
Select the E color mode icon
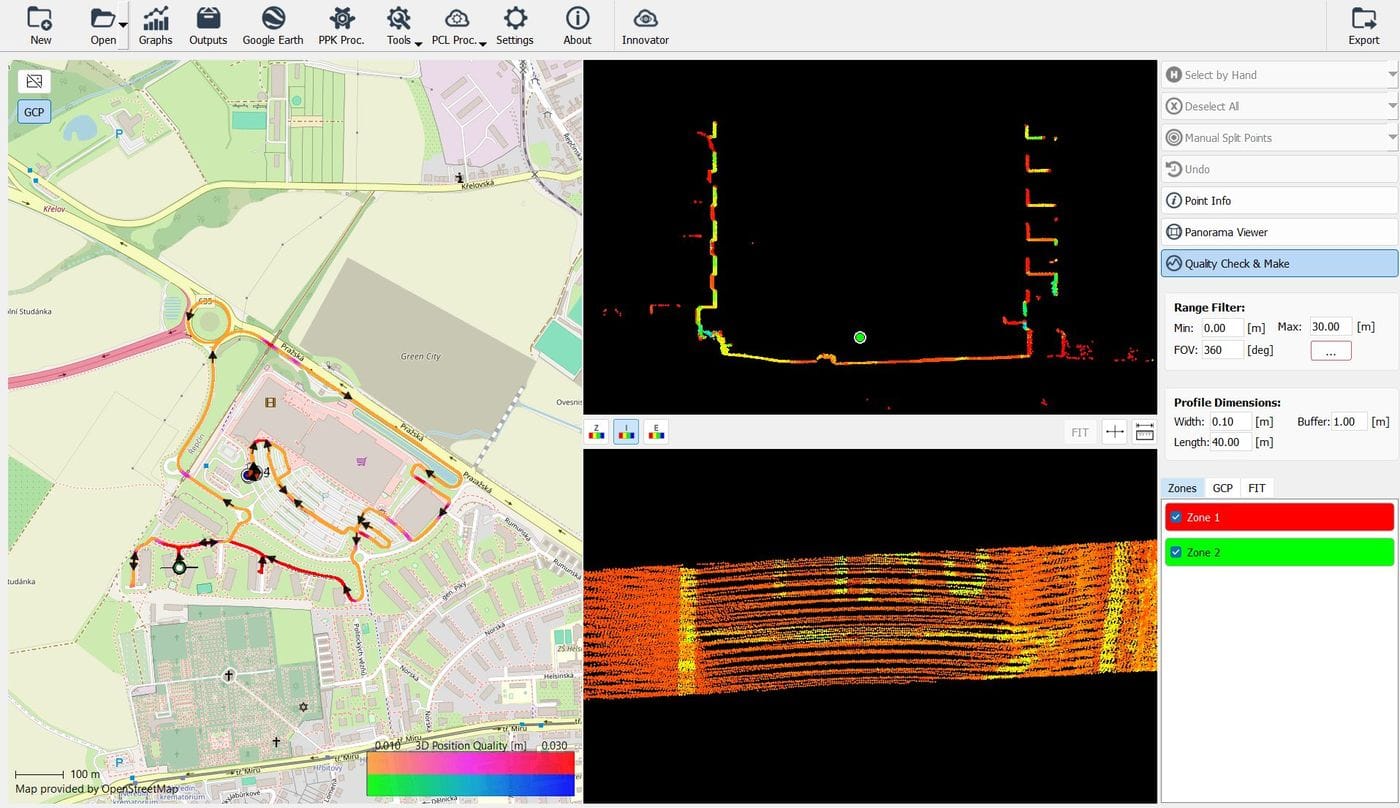tap(656, 432)
